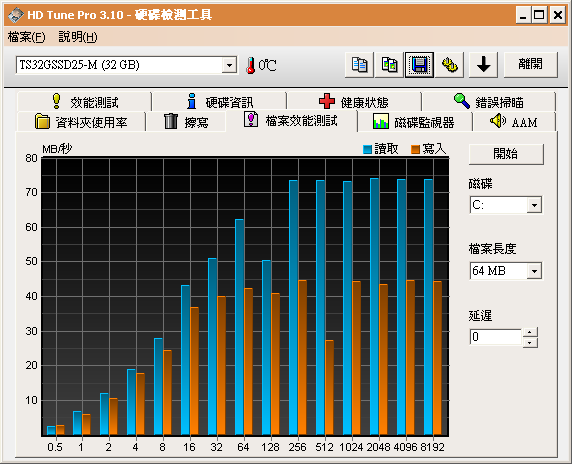
Task: Click the 0°C temperature reading
Action: [x=267, y=65]
